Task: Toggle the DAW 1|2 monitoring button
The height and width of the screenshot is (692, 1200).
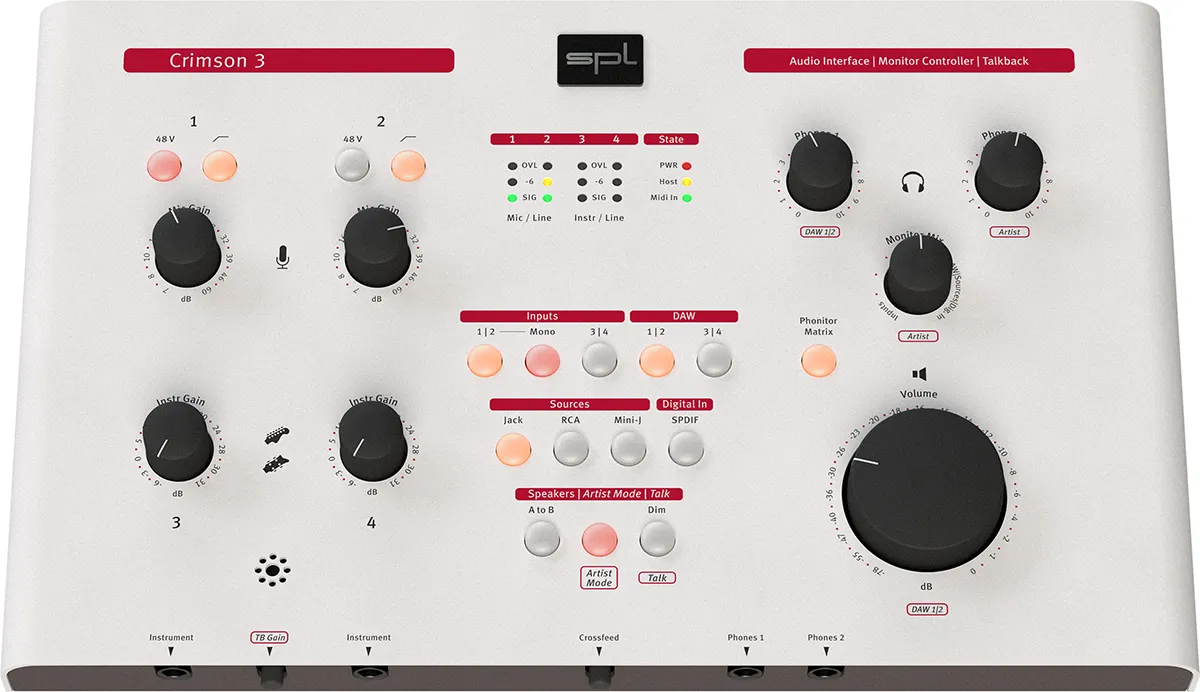Action: tap(656, 359)
